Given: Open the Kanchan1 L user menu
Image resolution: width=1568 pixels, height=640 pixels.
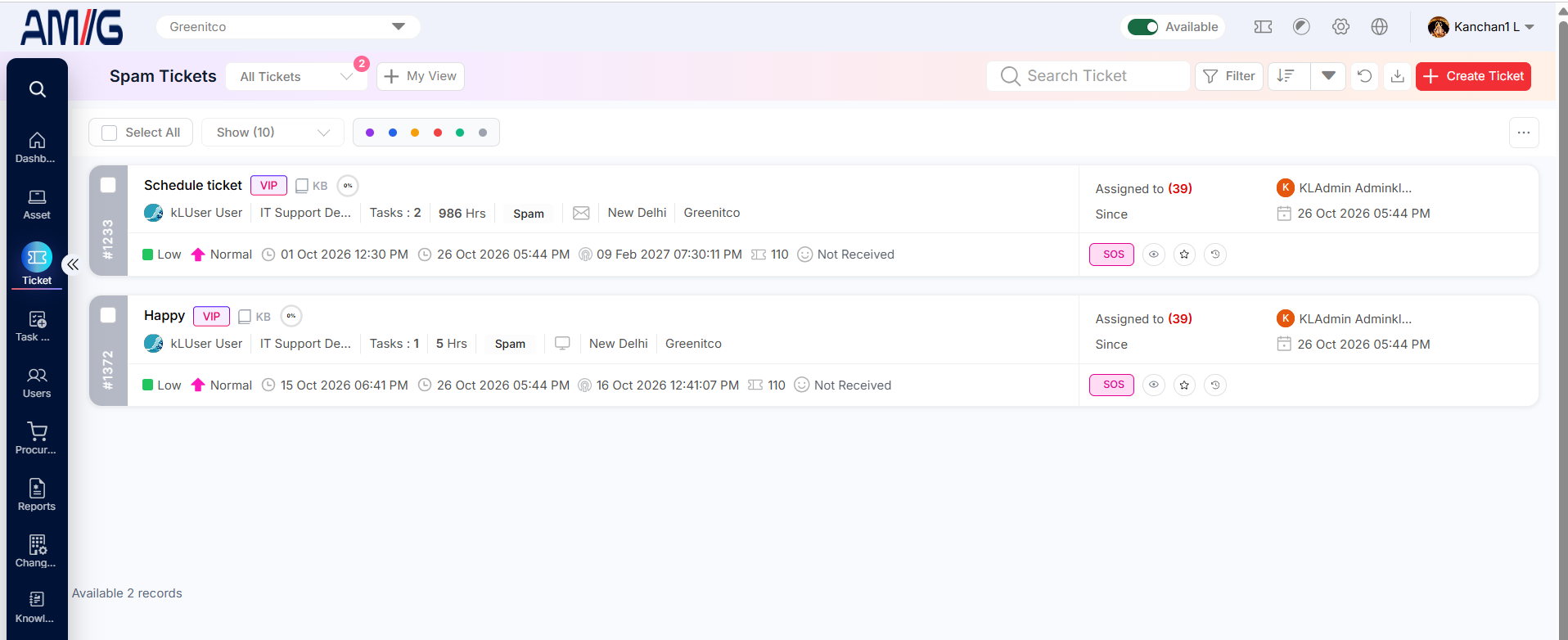Looking at the screenshot, I should point(1480,27).
